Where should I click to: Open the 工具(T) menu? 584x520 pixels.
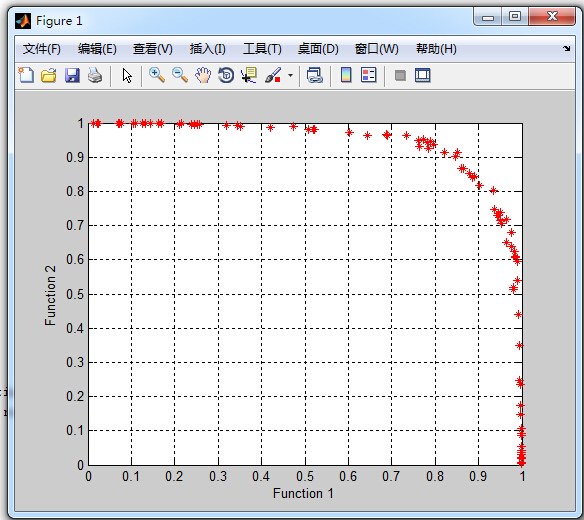(x=262, y=49)
